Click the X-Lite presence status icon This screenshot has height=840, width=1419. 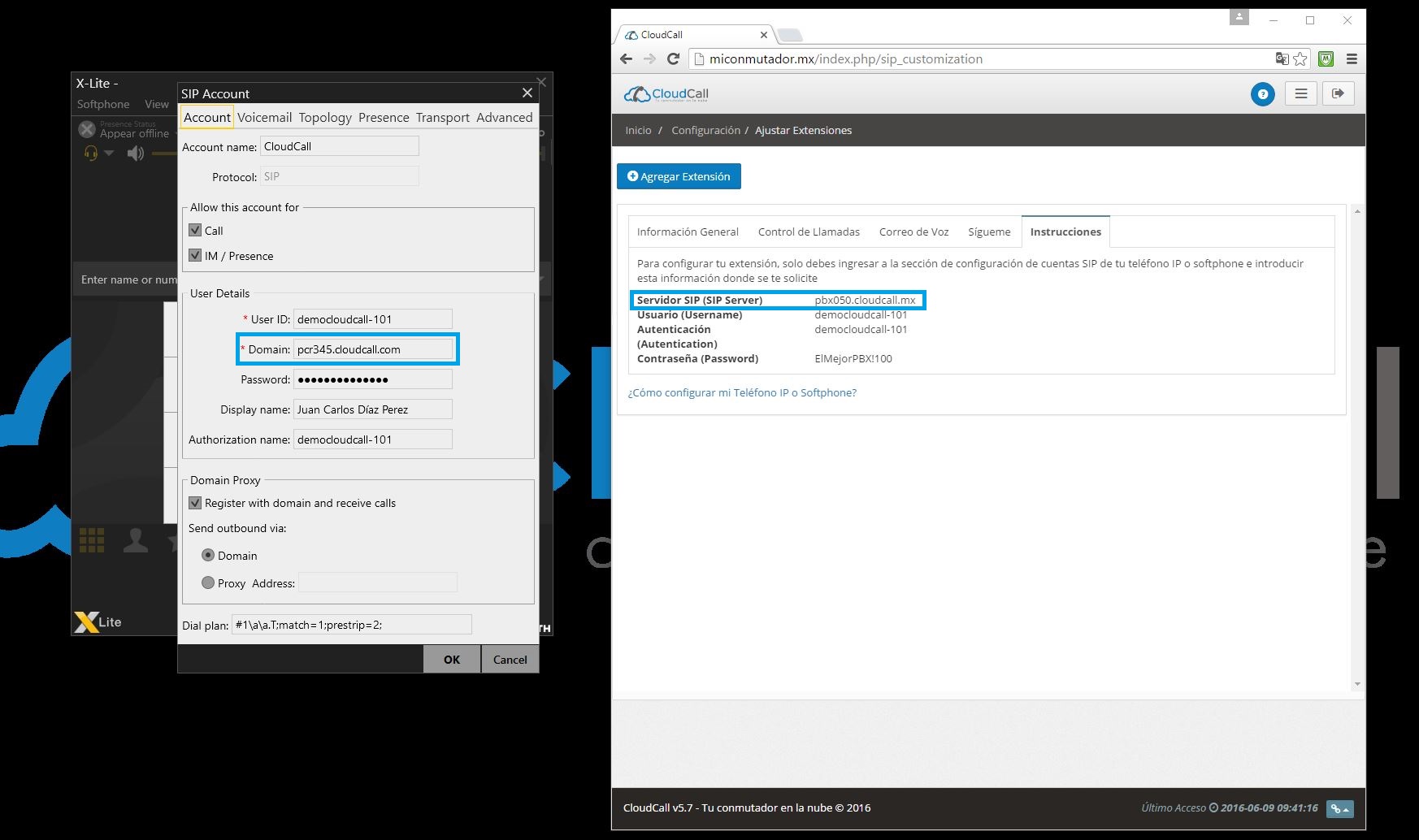click(x=87, y=129)
